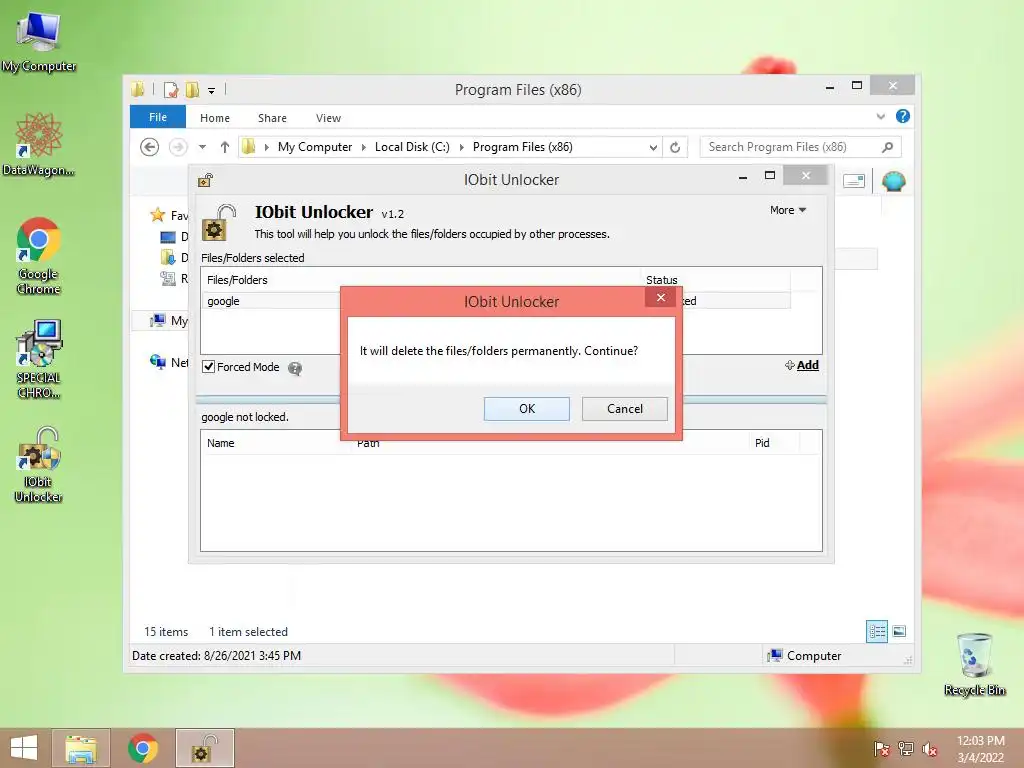This screenshot has width=1024, height=768.
Task: Open the More dropdown in IObit Unlocker
Action: click(788, 210)
